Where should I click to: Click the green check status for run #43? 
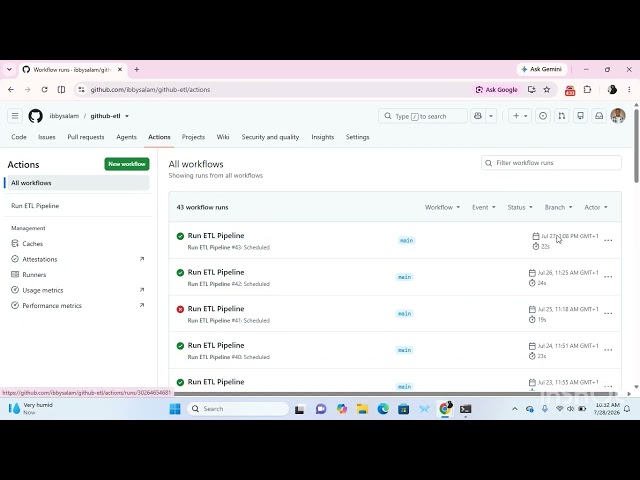(180, 236)
